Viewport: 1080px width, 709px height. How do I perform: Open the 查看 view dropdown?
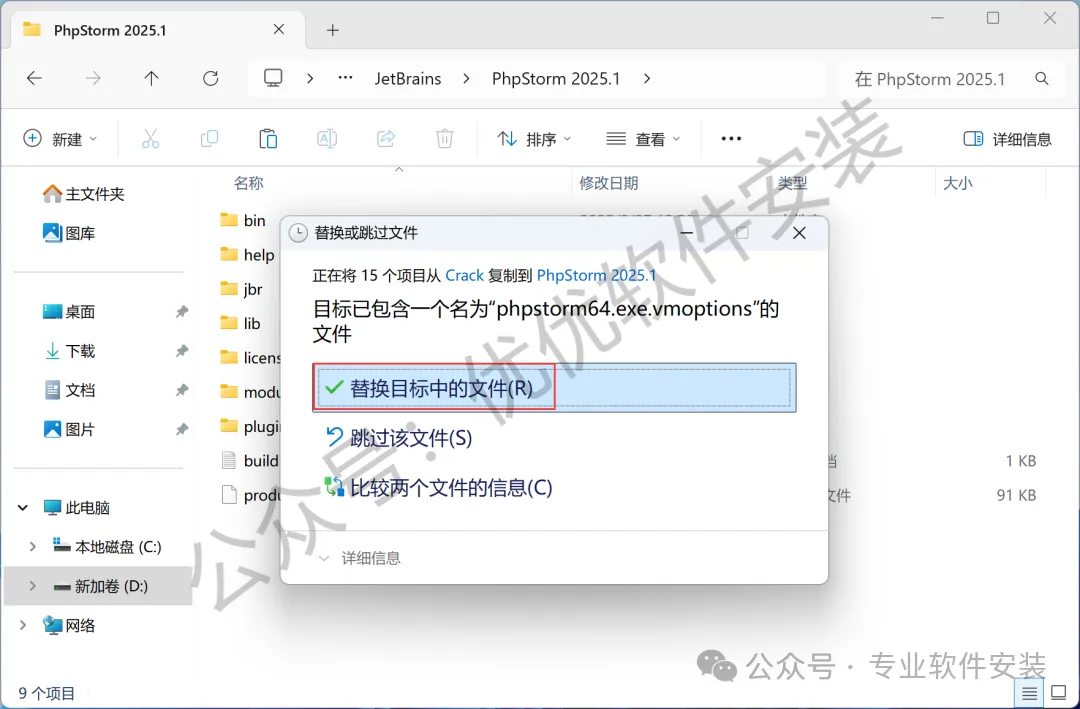click(x=643, y=139)
